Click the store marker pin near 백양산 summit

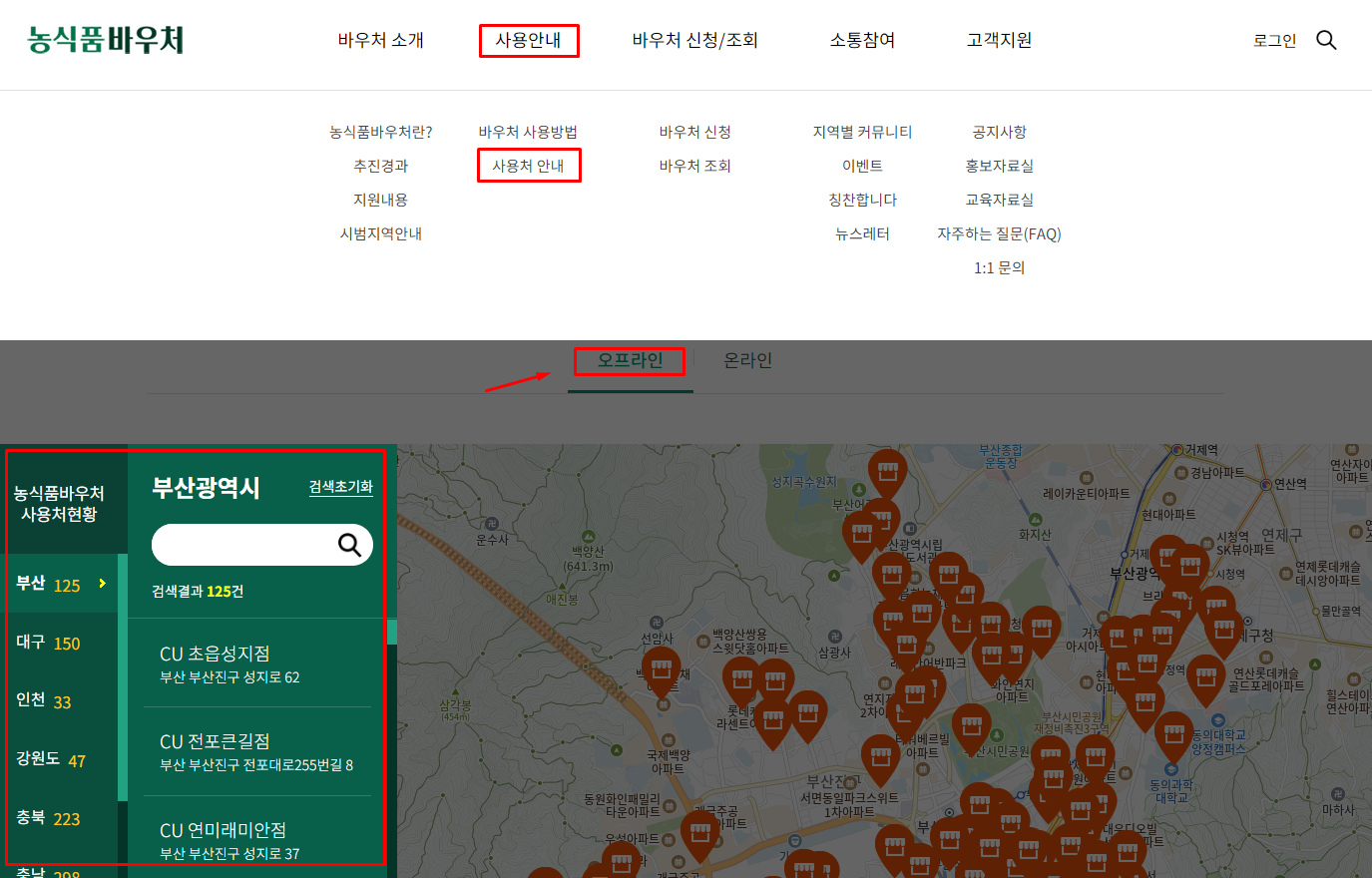coord(662,669)
